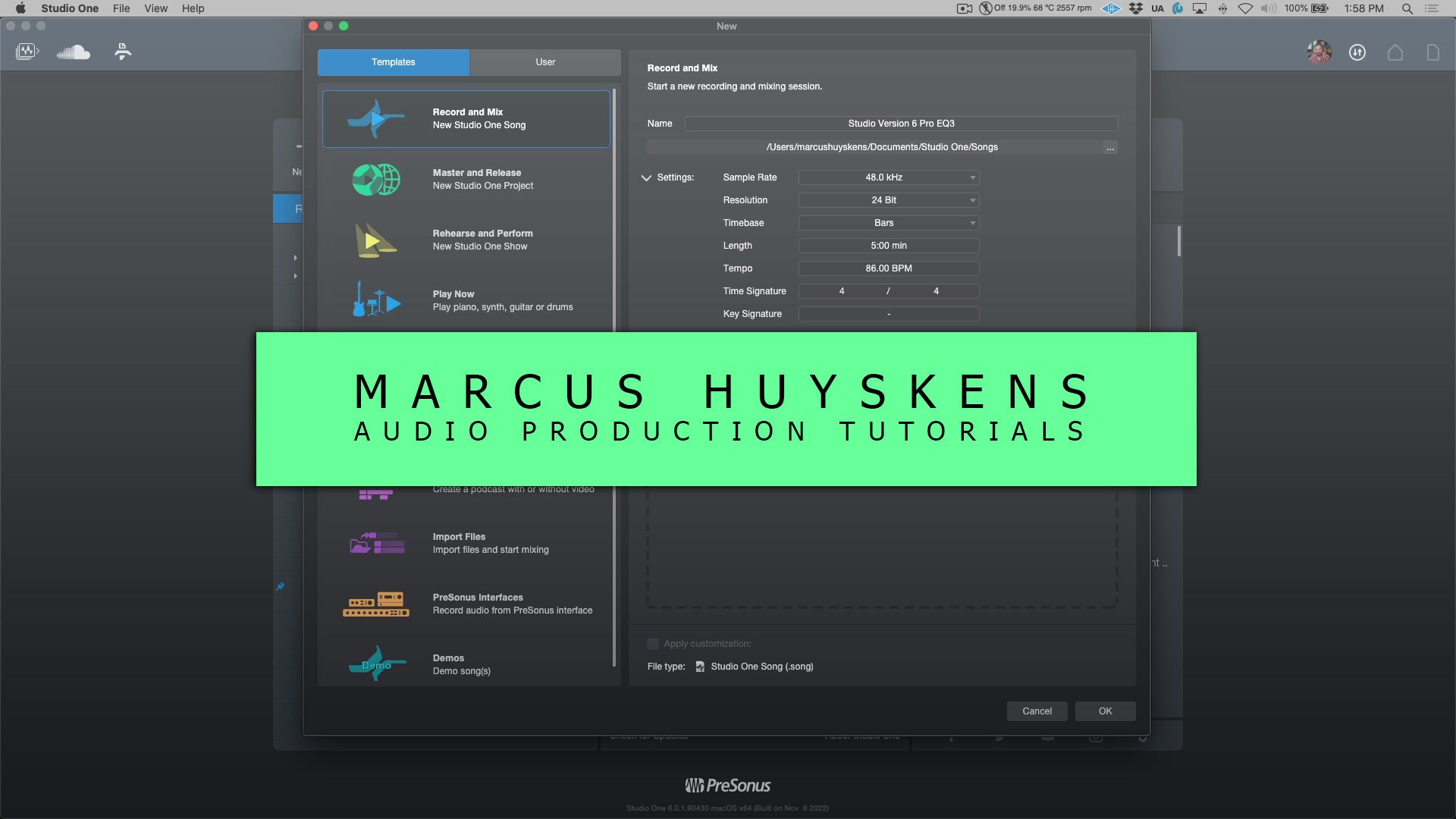
Task: Click the document page icon in top-right toolbar
Action: click(1432, 52)
